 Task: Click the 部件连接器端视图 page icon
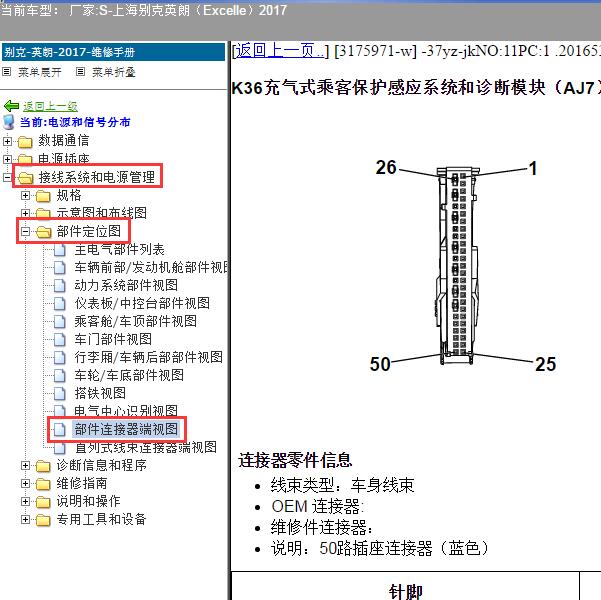point(60,429)
